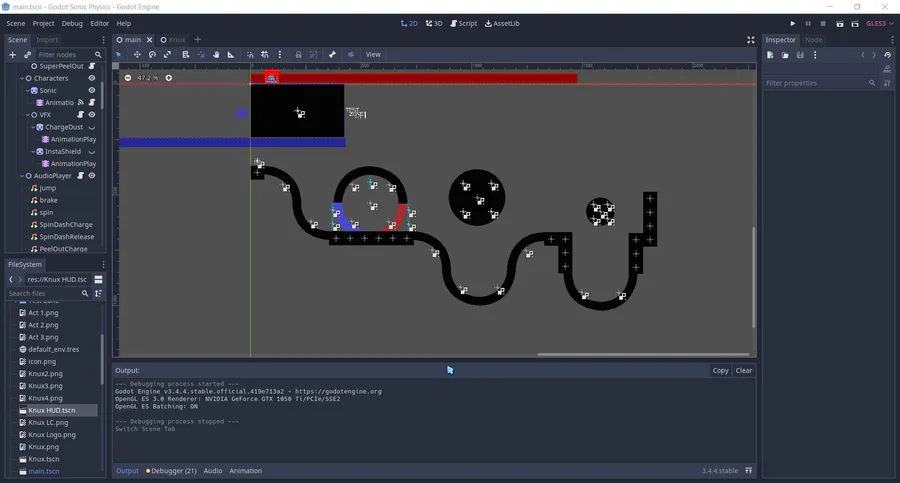Select the Ruler Mode tool
900x483 pixels.
(x=231, y=55)
